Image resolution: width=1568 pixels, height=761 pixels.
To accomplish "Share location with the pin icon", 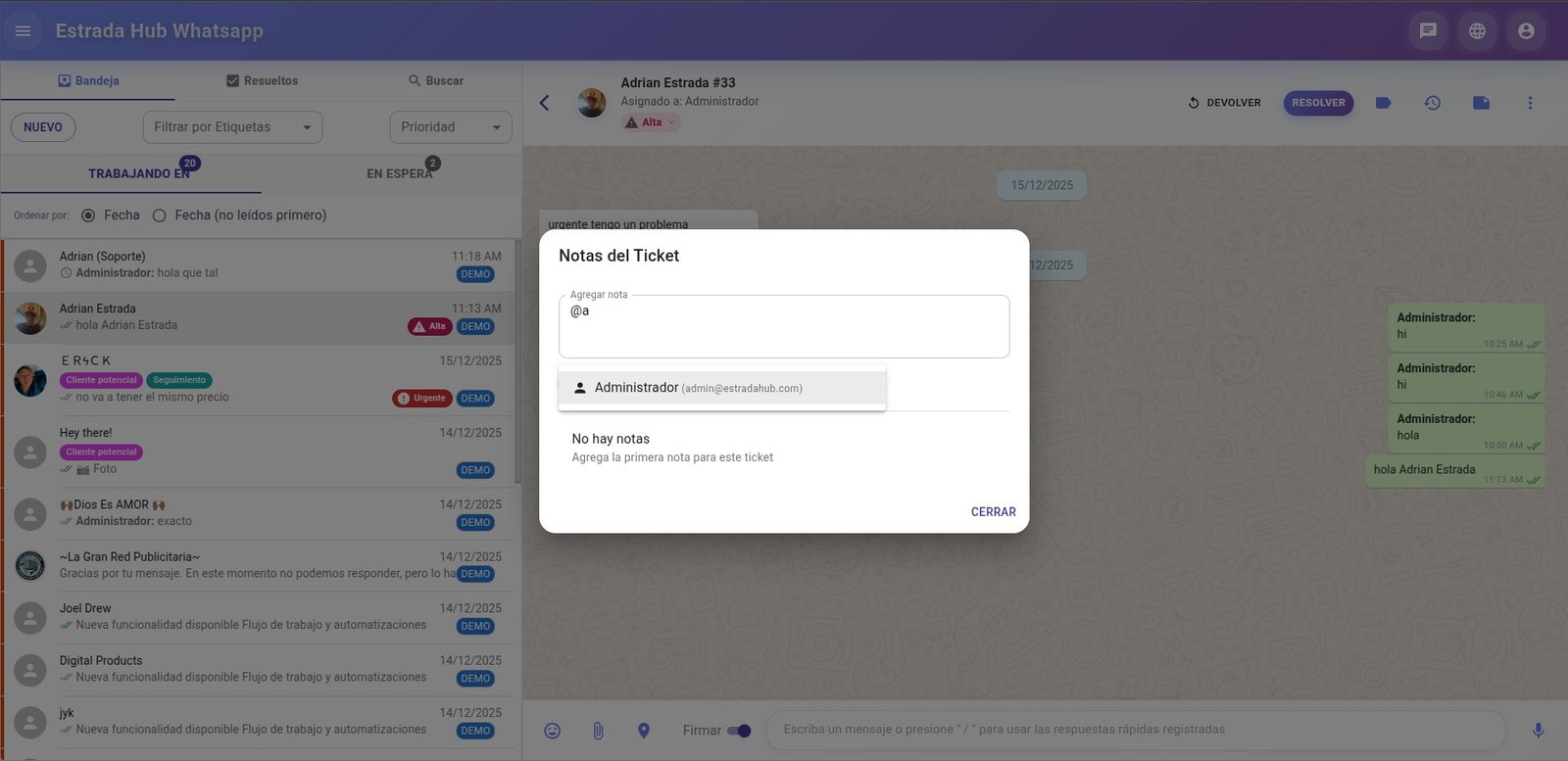I will [644, 731].
